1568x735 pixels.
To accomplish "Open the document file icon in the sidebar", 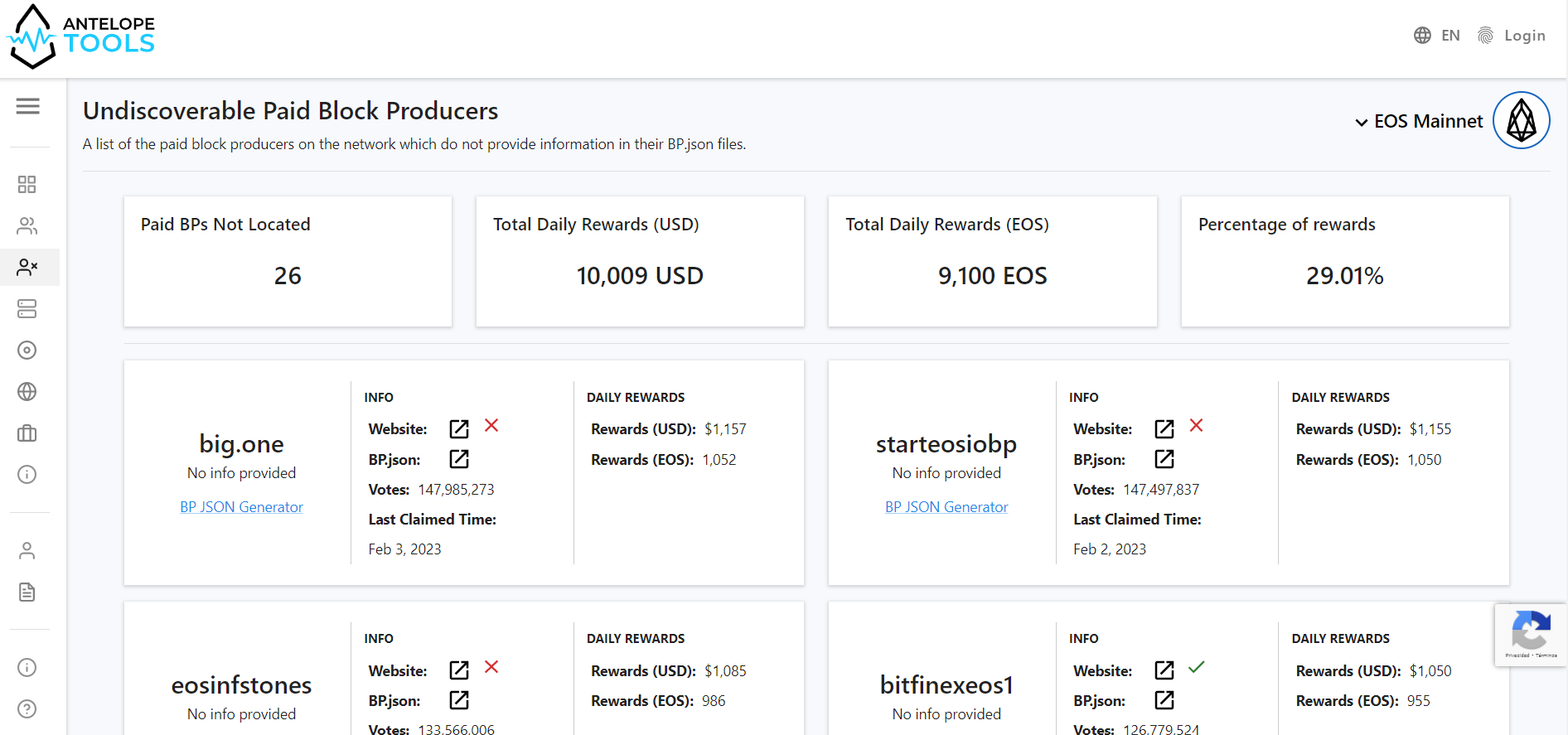I will (27, 592).
